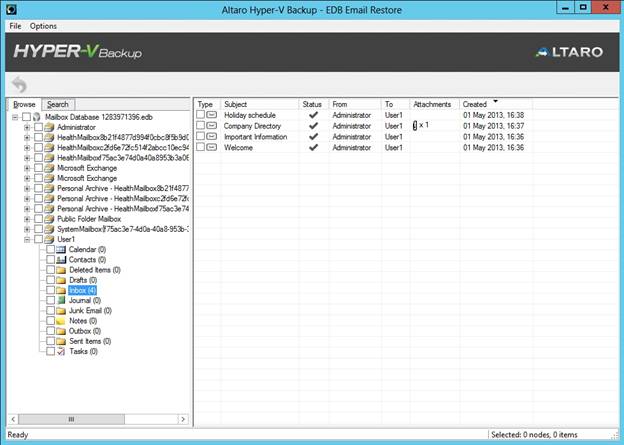The width and height of the screenshot is (624, 445).
Task: Select the Tasks (0) folder
Action: click(83, 351)
